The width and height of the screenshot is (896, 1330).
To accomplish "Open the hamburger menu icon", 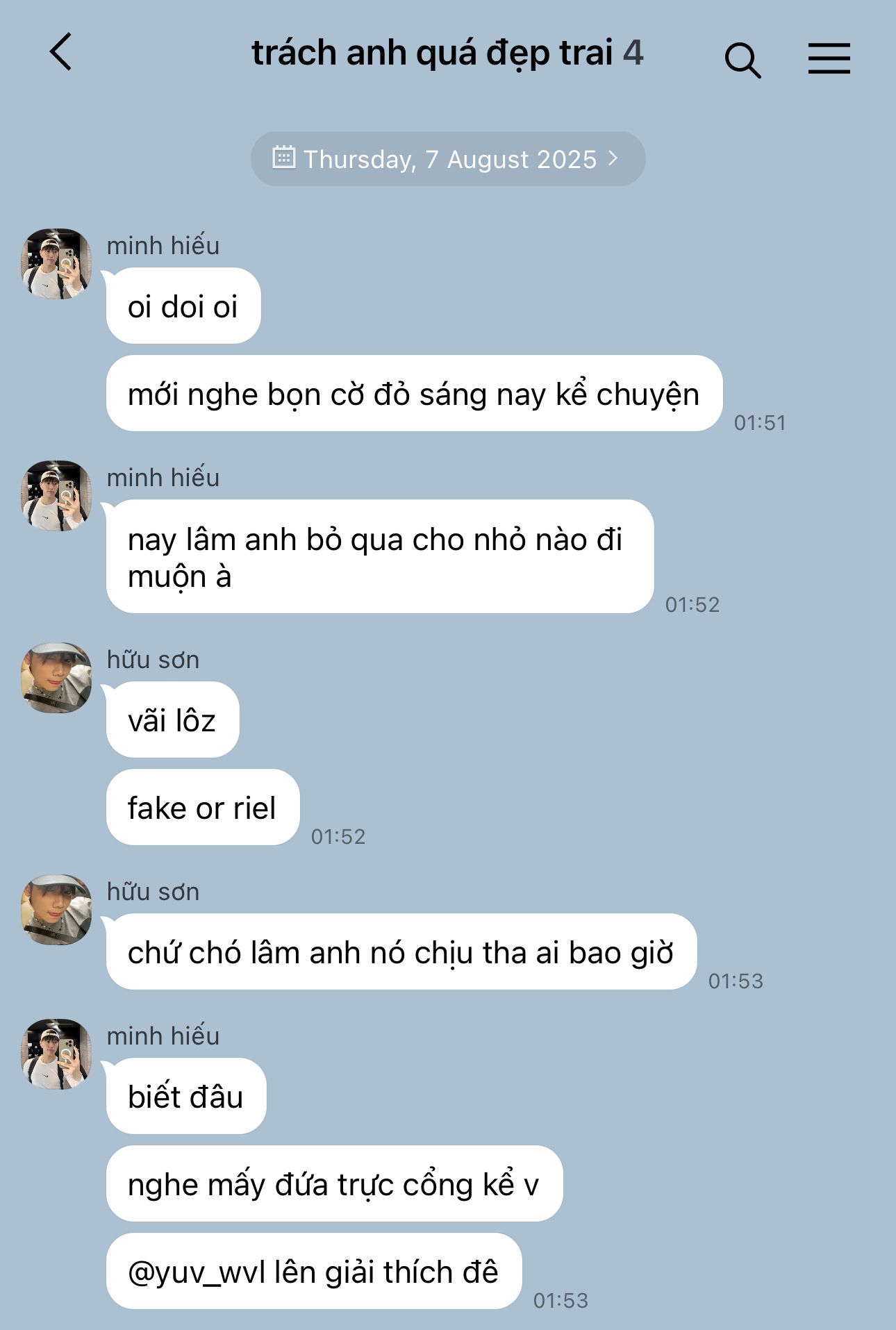I will tap(829, 58).
